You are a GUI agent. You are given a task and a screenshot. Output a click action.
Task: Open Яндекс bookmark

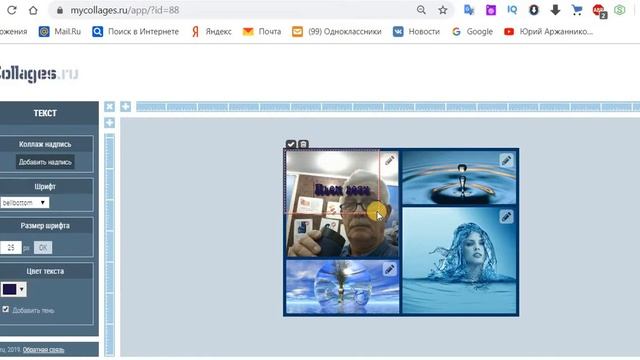(x=211, y=31)
